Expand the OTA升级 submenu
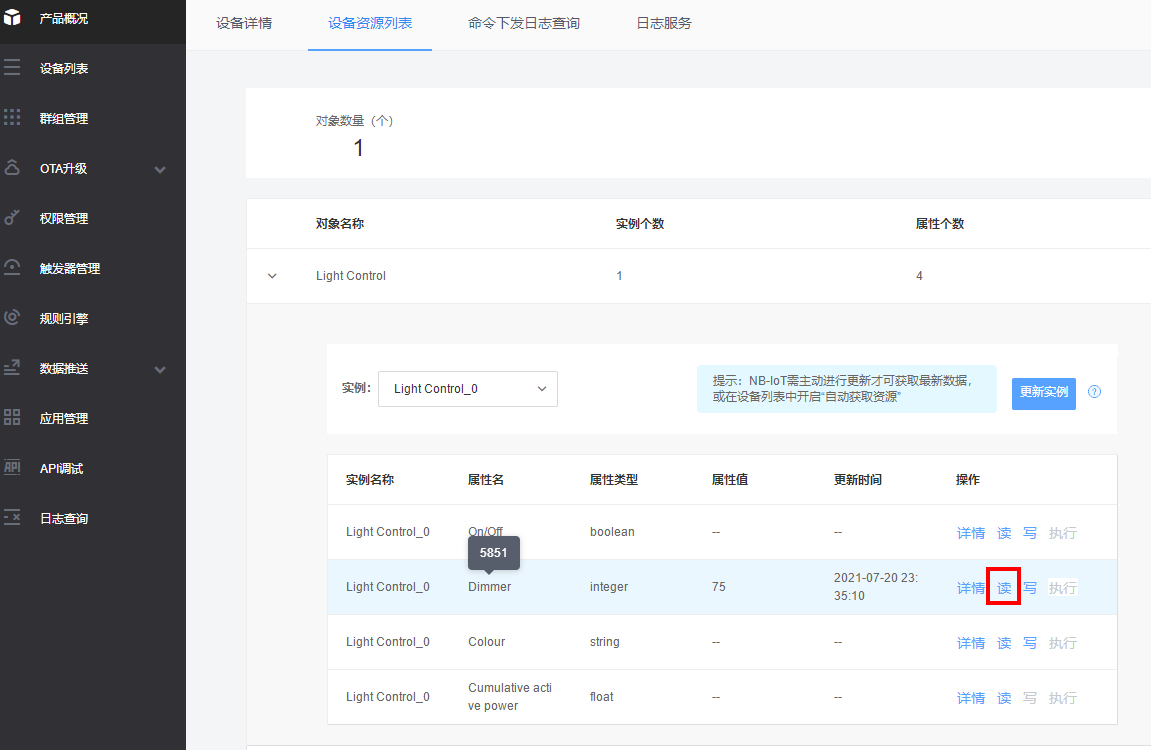This screenshot has height=750, width=1151. (60, 167)
